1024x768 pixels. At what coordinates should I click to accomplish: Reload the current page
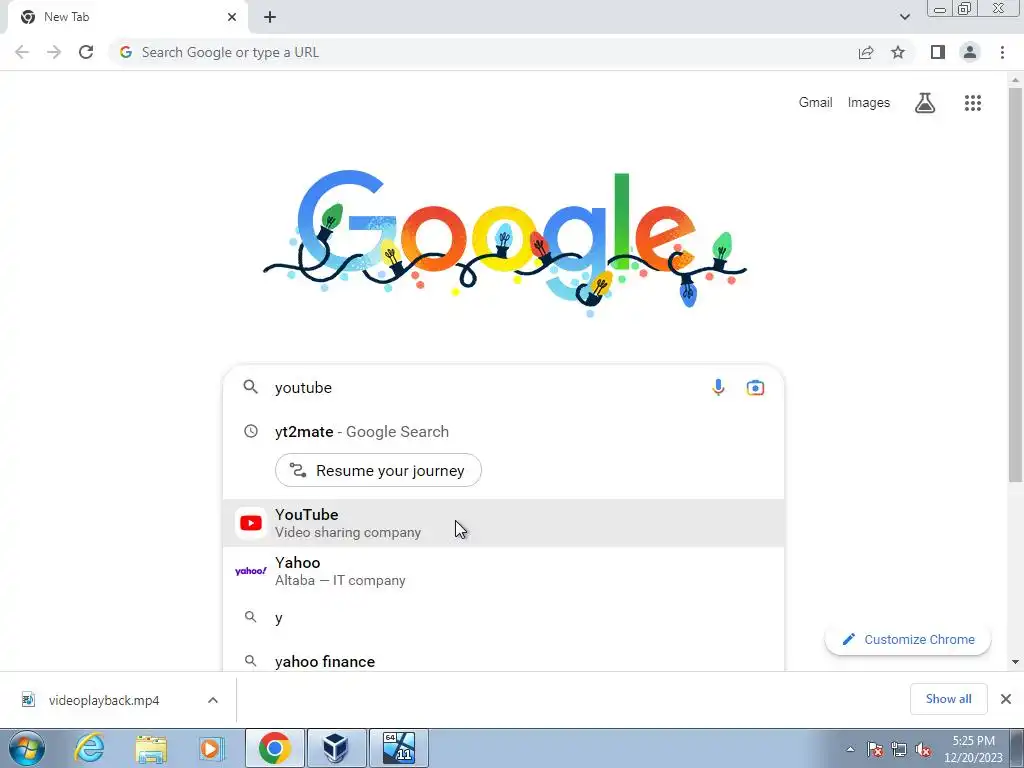coord(86,52)
